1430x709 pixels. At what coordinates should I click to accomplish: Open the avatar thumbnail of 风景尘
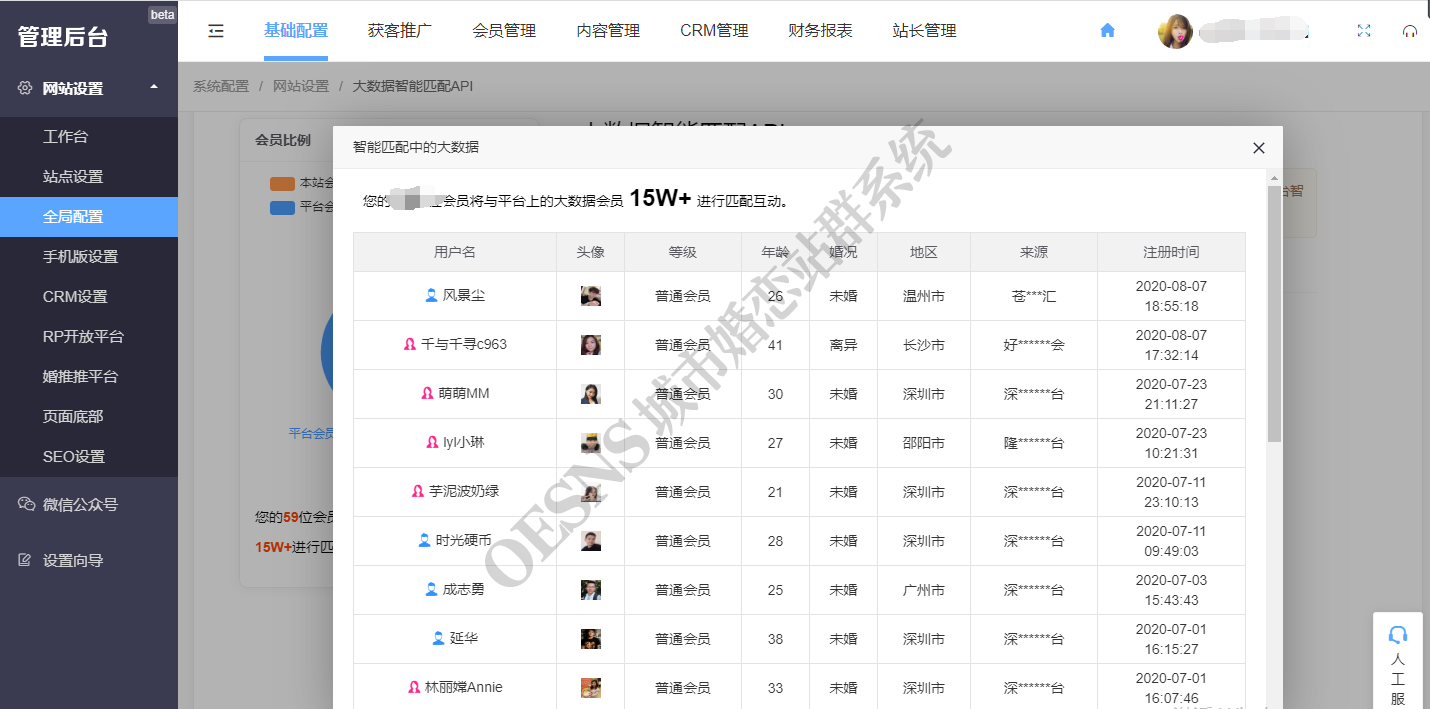coord(591,296)
